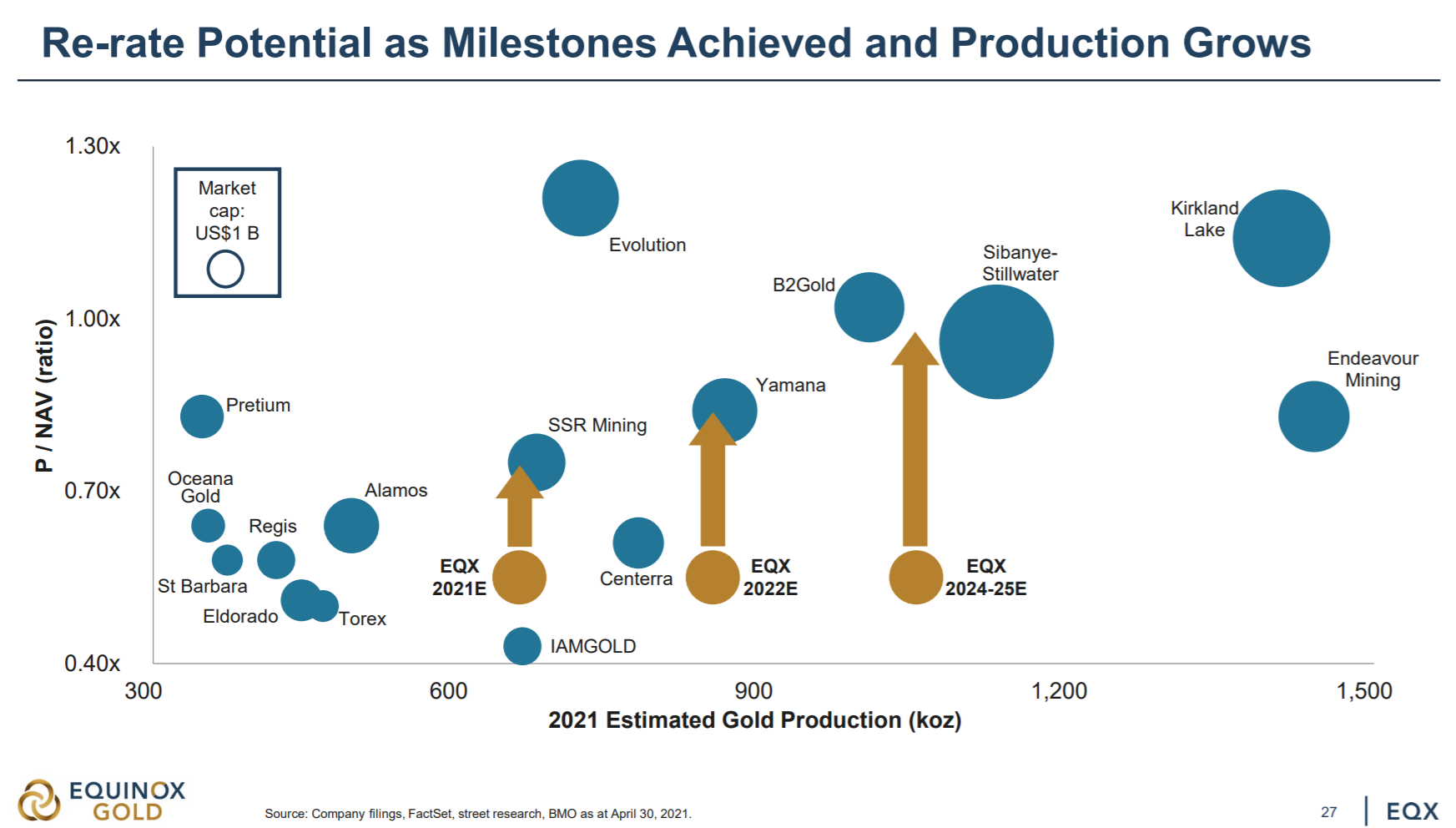This screenshot has width=1456, height=828.
Task: Click the Centerra bubble
Action: [638, 543]
